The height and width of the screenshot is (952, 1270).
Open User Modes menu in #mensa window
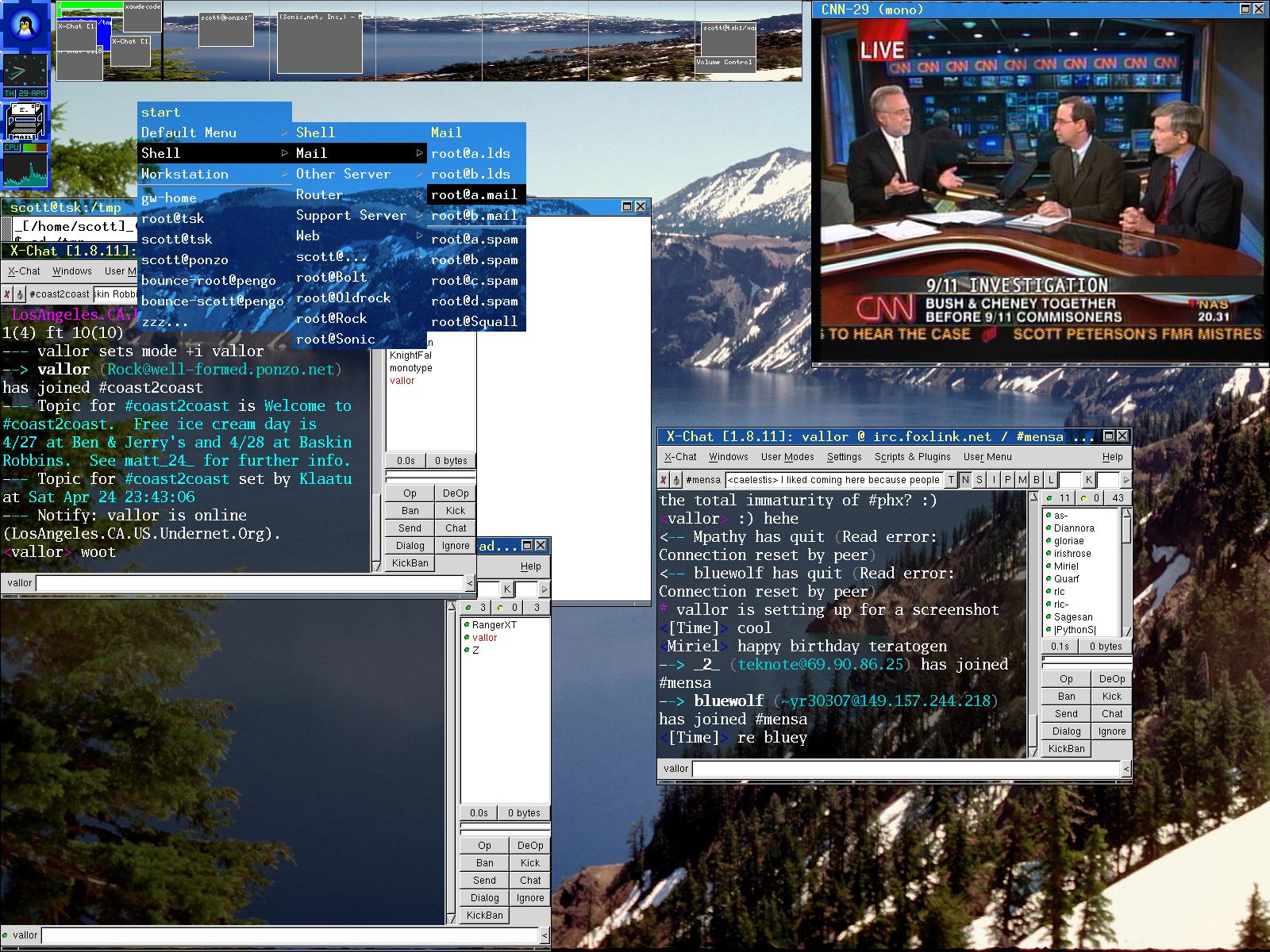point(787,457)
